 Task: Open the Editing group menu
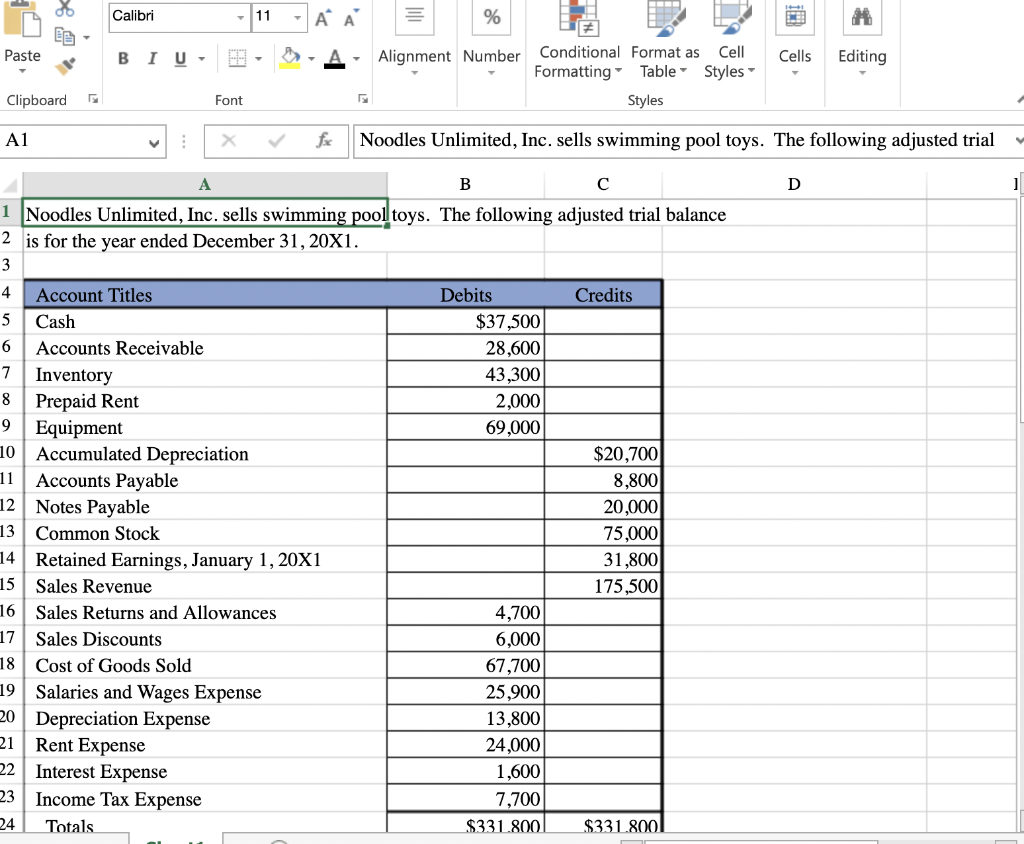point(862,41)
